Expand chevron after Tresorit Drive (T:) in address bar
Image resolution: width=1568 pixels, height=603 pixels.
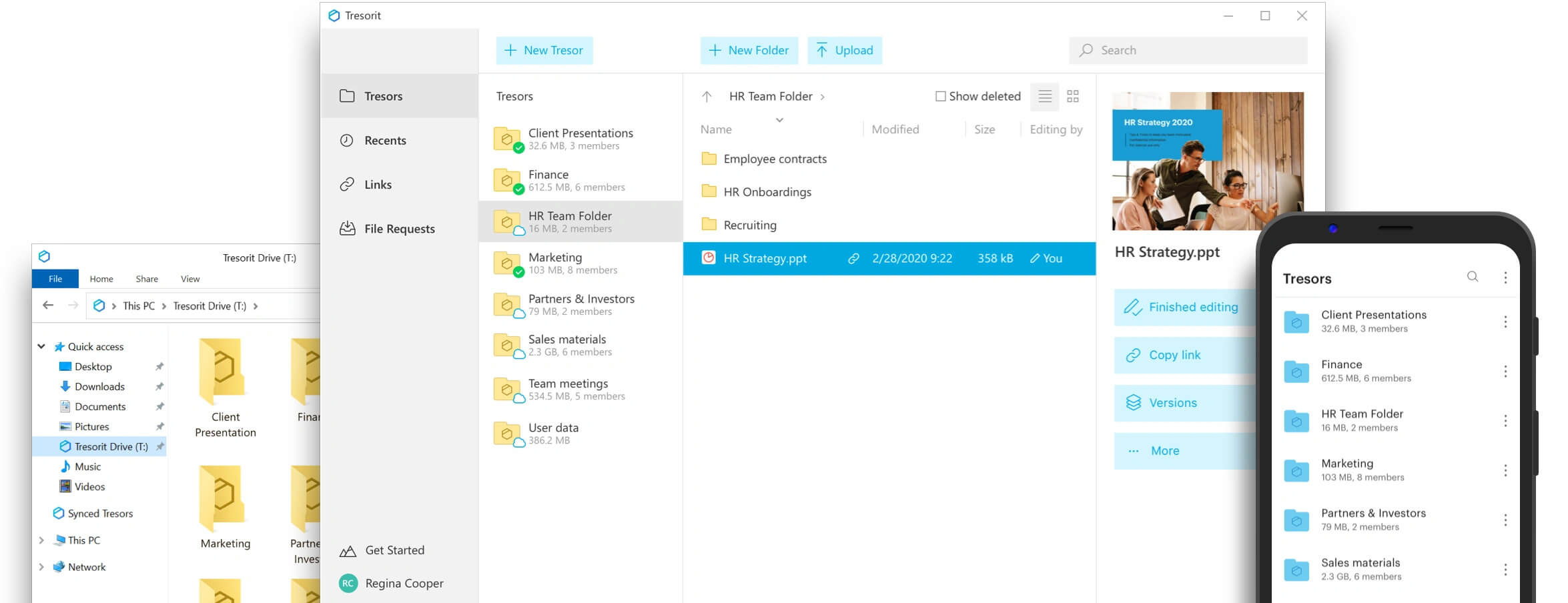256,306
